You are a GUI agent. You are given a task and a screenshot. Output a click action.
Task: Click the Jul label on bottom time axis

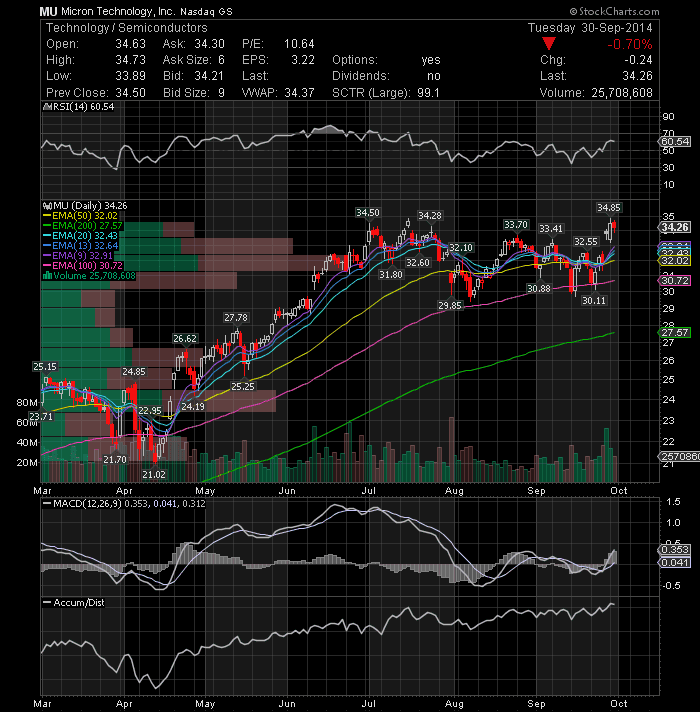coord(368,704)
